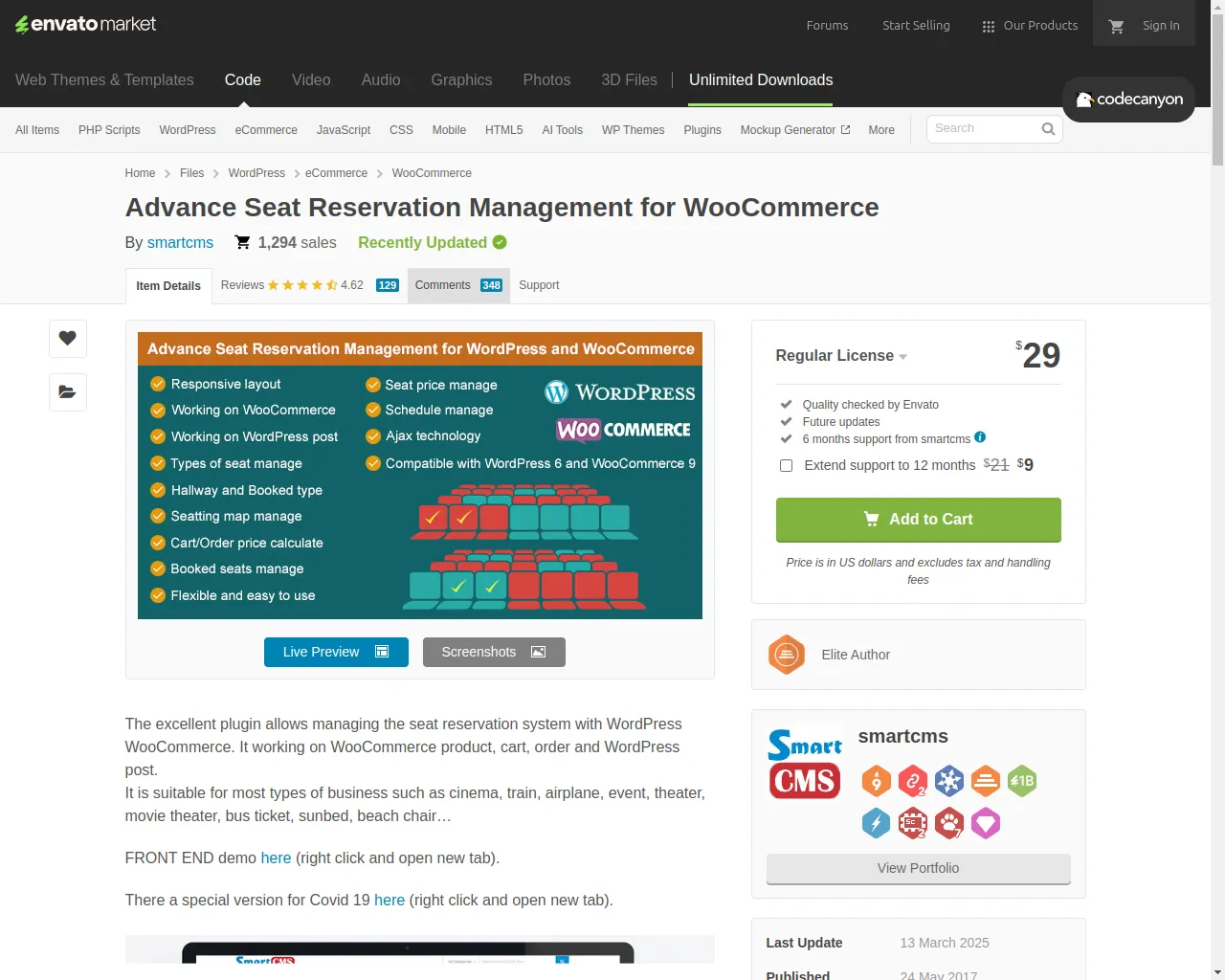Click the Covid 19 version here link
This screenshot has height=980, width=1225.
click(x=390, y=901)
